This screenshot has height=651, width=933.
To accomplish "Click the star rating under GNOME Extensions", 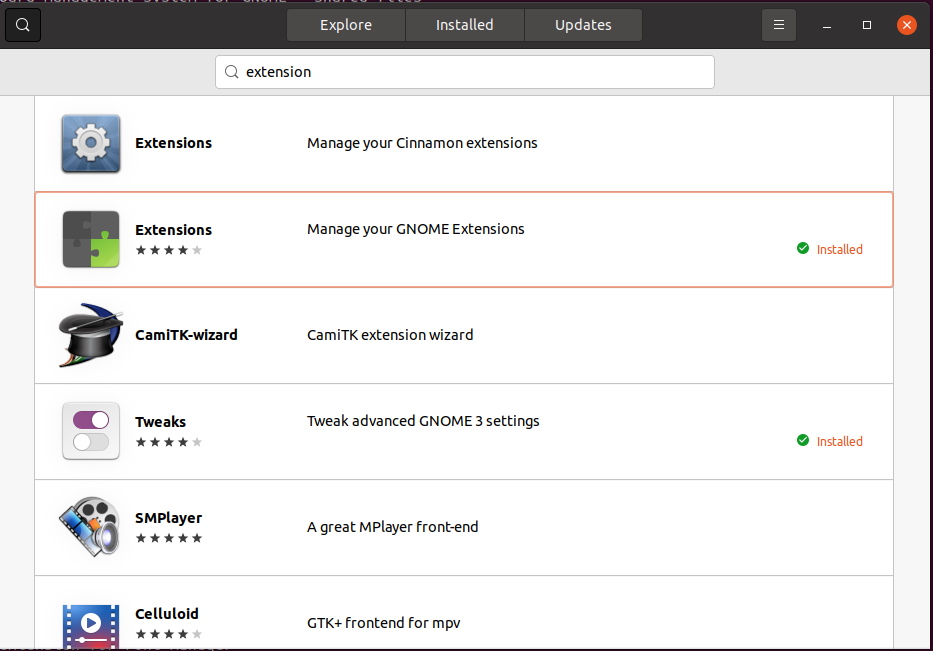I will click(x=169, y=250).
